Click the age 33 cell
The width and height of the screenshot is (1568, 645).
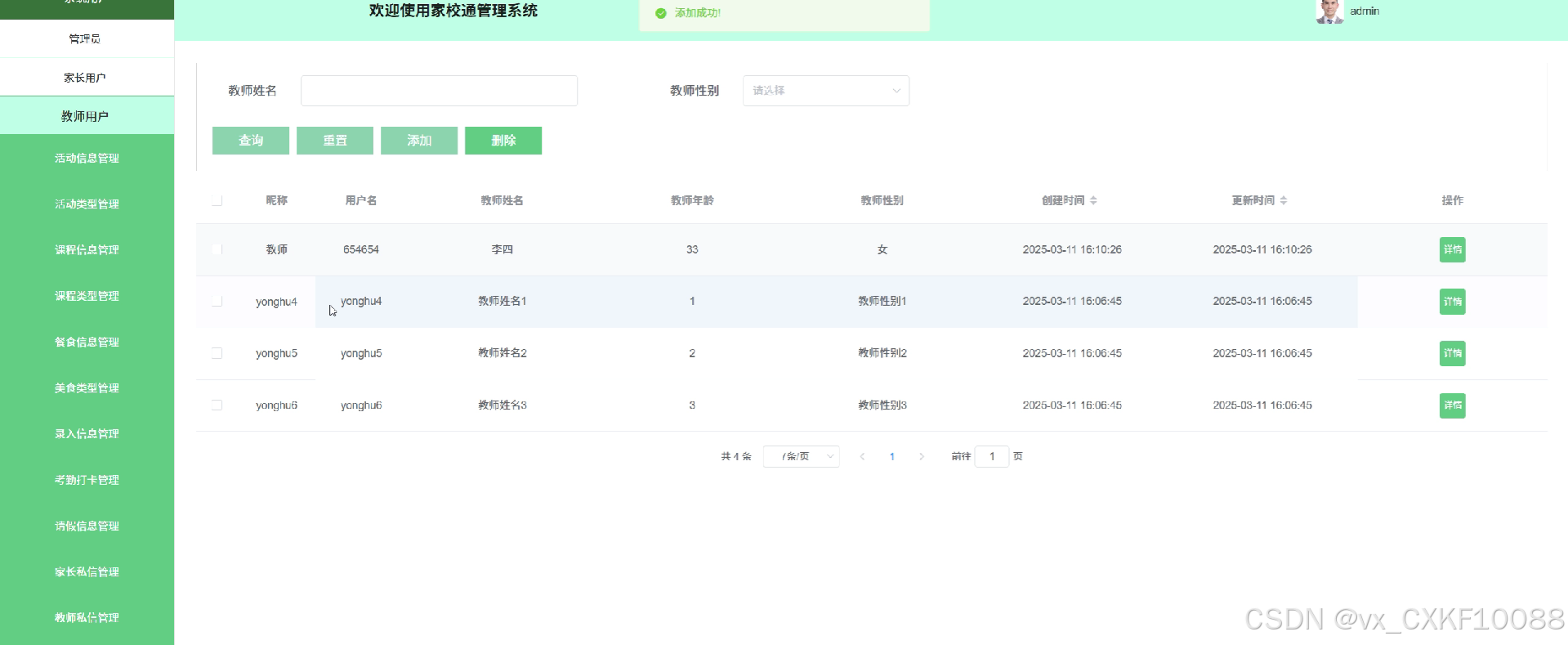click(x=692, y=249)
